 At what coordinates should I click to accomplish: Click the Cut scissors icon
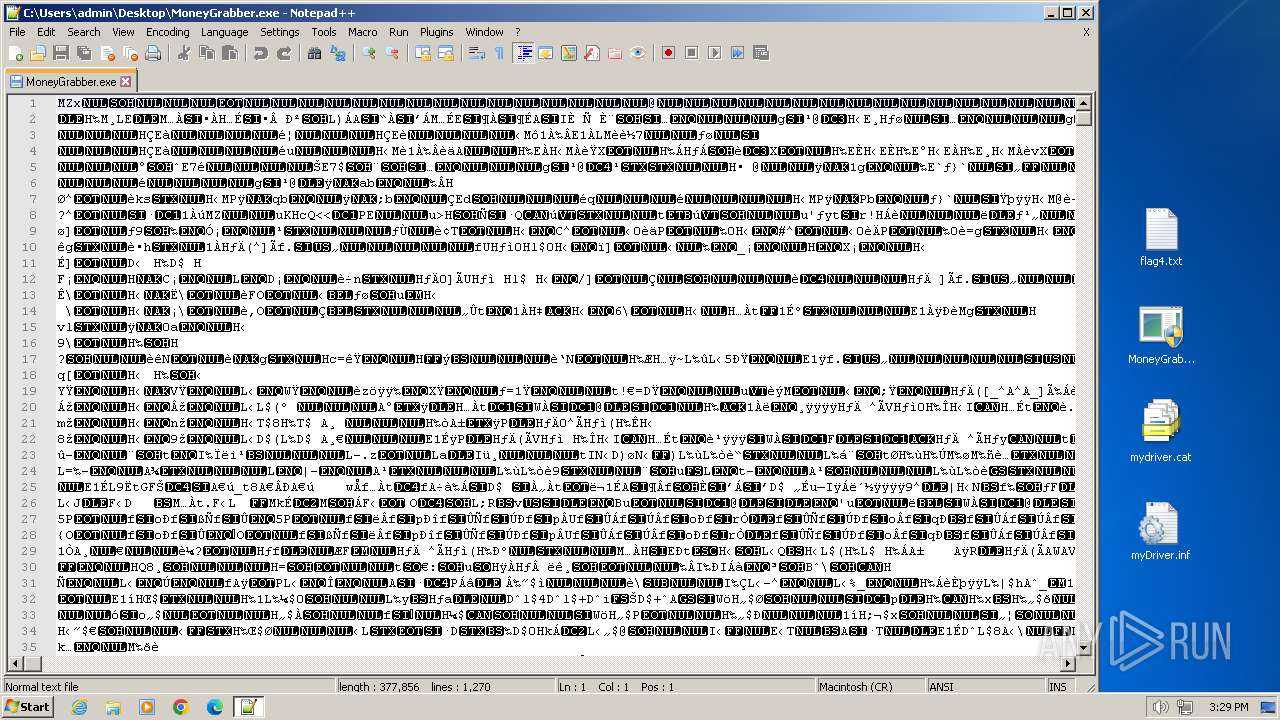[184, 53]
